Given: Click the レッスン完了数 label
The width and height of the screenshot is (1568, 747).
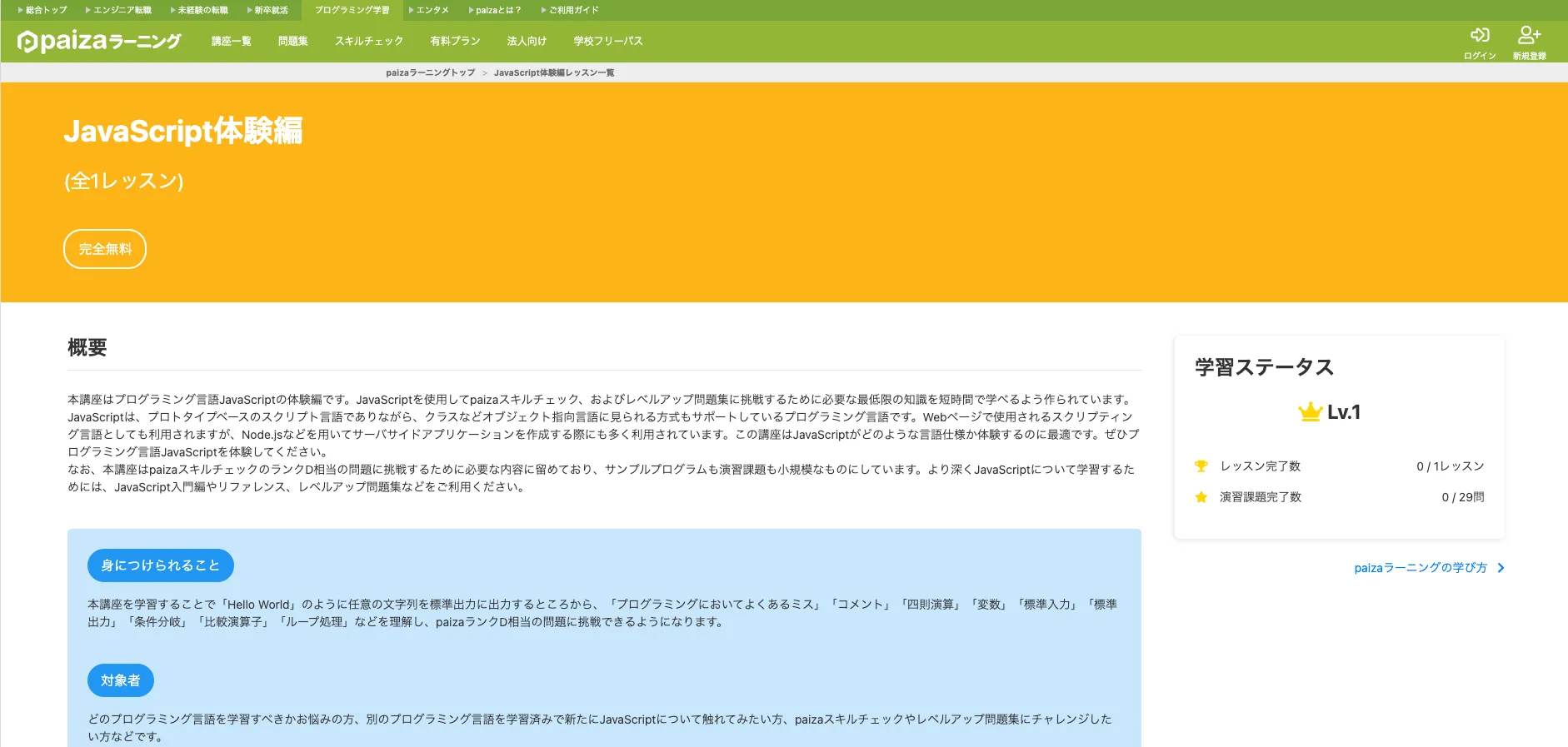Looking at the screenshot, I should (x=1261, y=466).
